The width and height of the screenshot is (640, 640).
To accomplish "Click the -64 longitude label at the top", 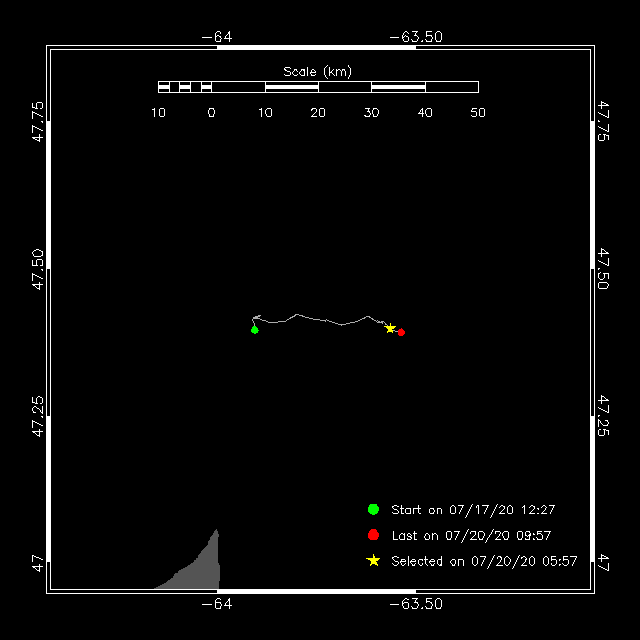I will [x=217, y=37].
